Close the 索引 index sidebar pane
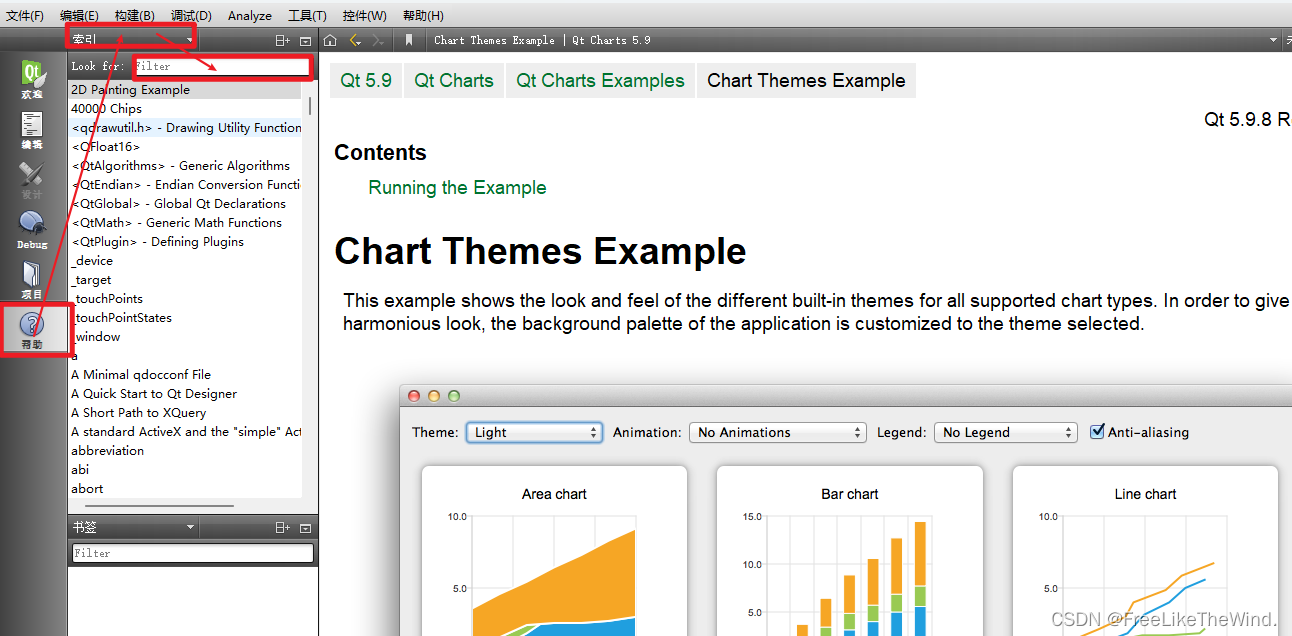The width and height of the screenshot is (1292, 636). (306, 40)
